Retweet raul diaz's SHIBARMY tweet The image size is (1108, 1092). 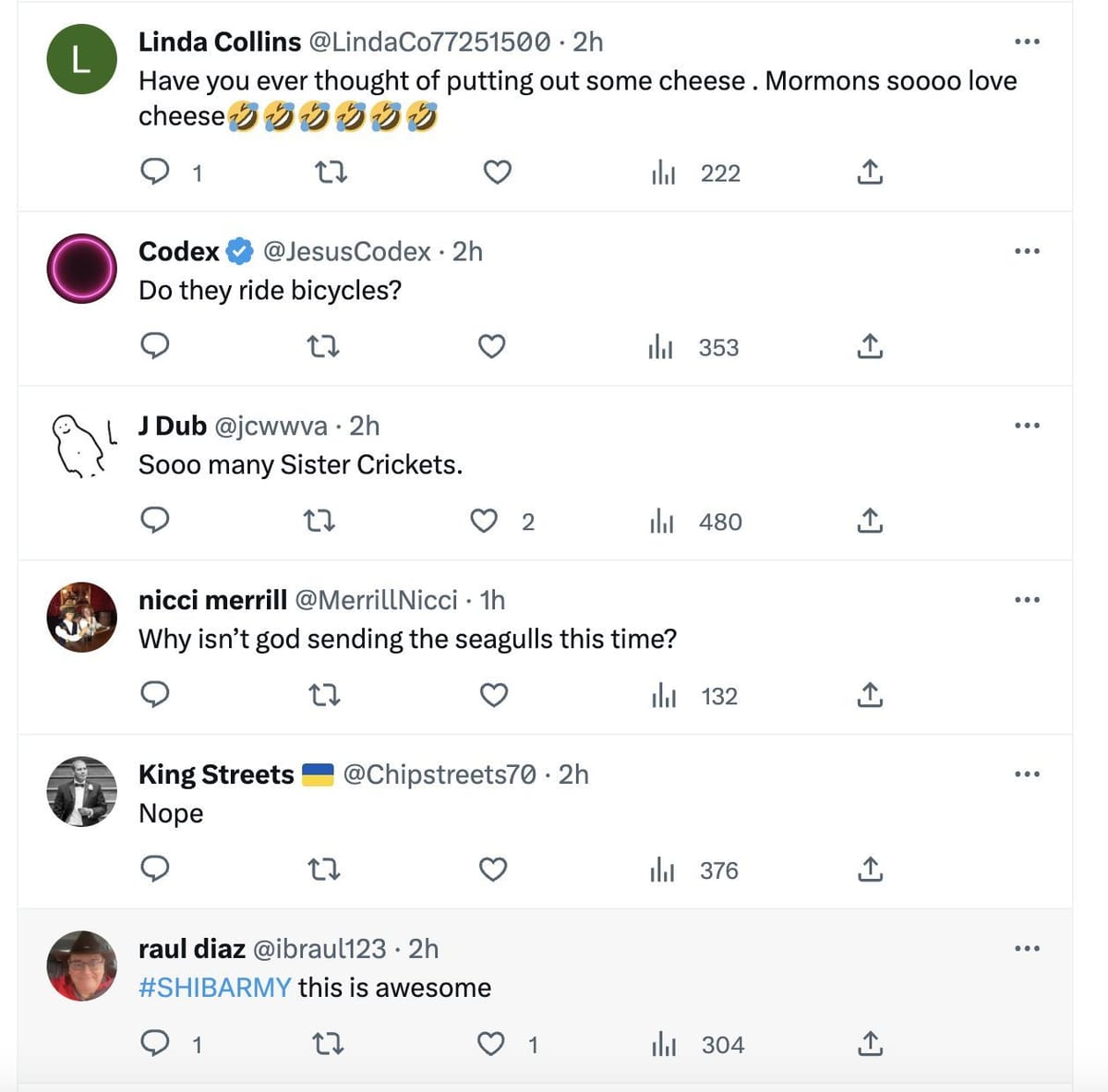point(329,1044)
